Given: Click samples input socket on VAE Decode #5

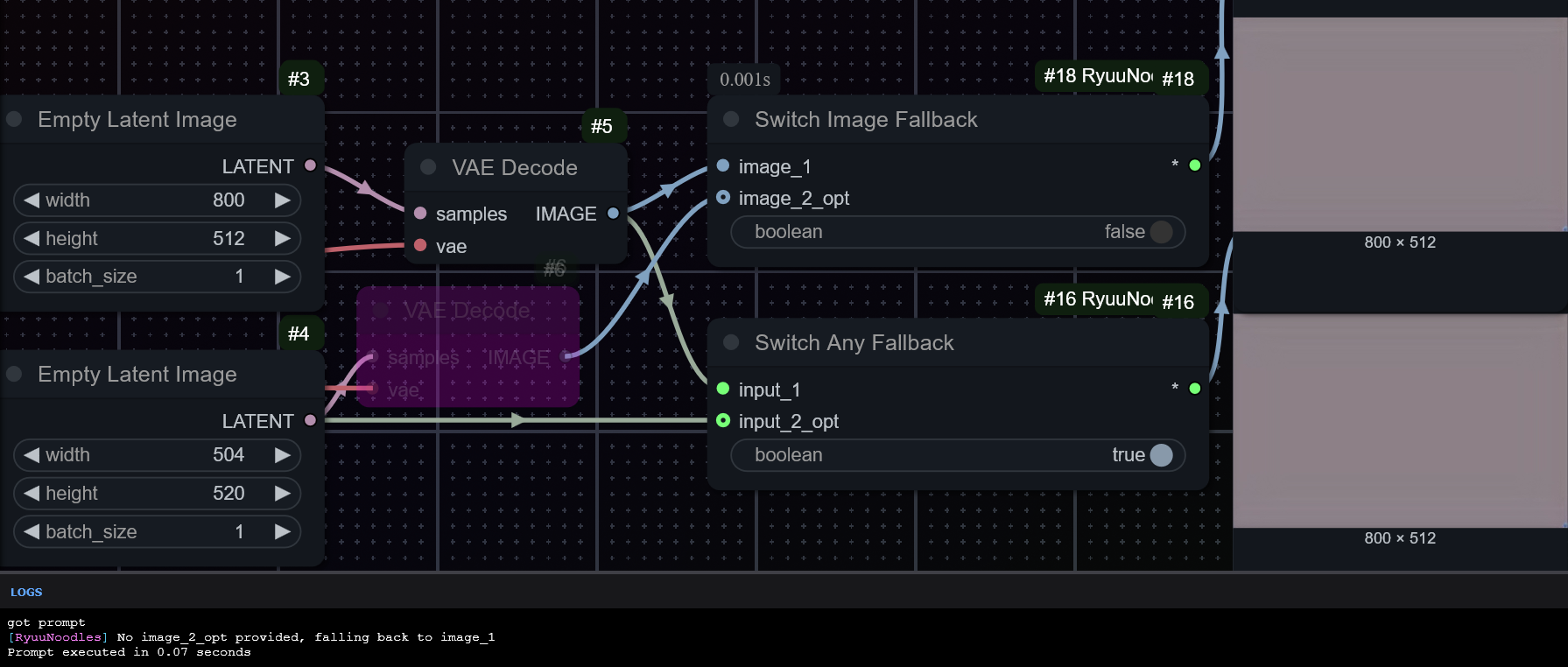Looking at the screenshot, I should pos(420,214).
